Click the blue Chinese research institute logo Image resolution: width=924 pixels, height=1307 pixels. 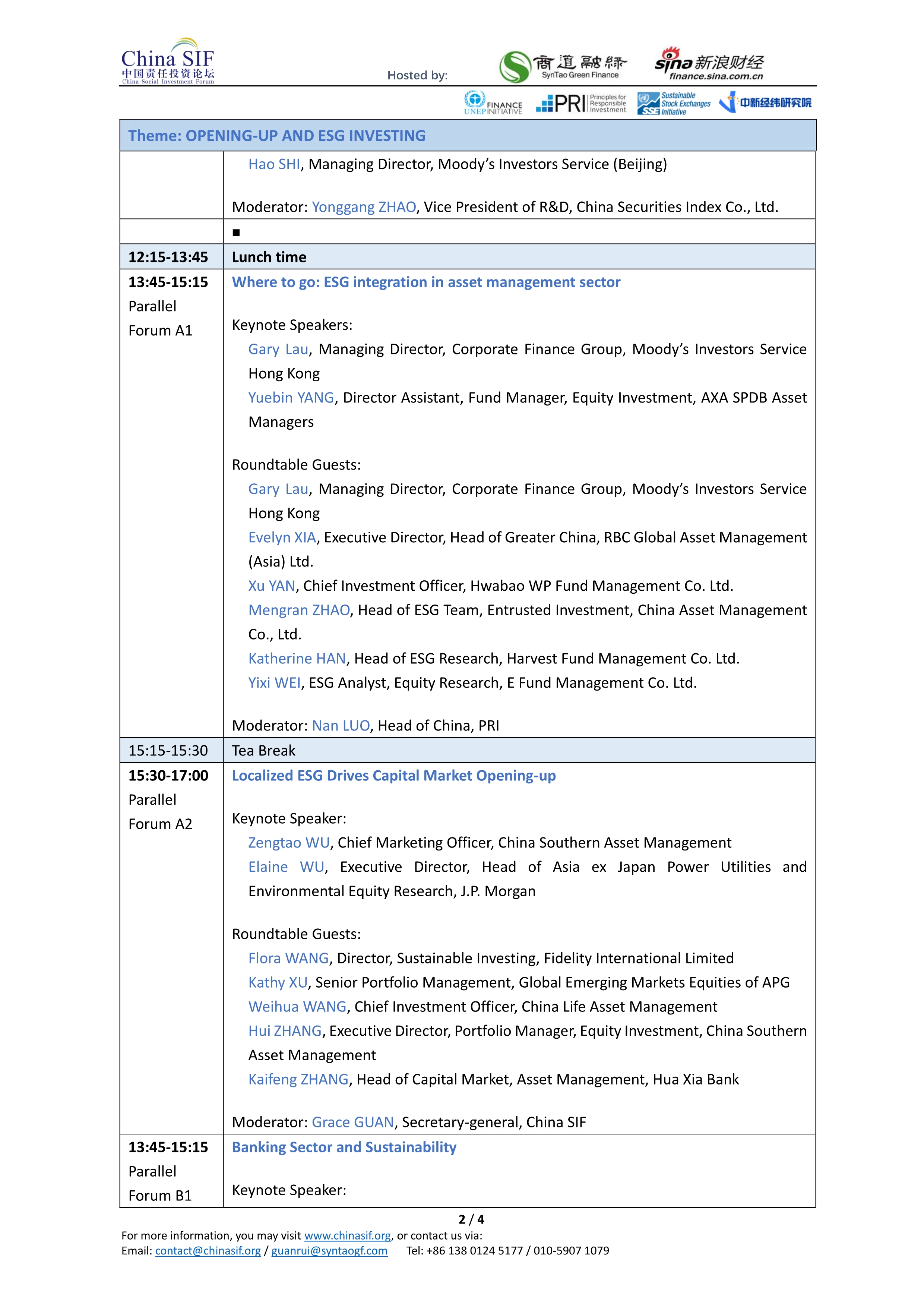click(x=765, y=102)
